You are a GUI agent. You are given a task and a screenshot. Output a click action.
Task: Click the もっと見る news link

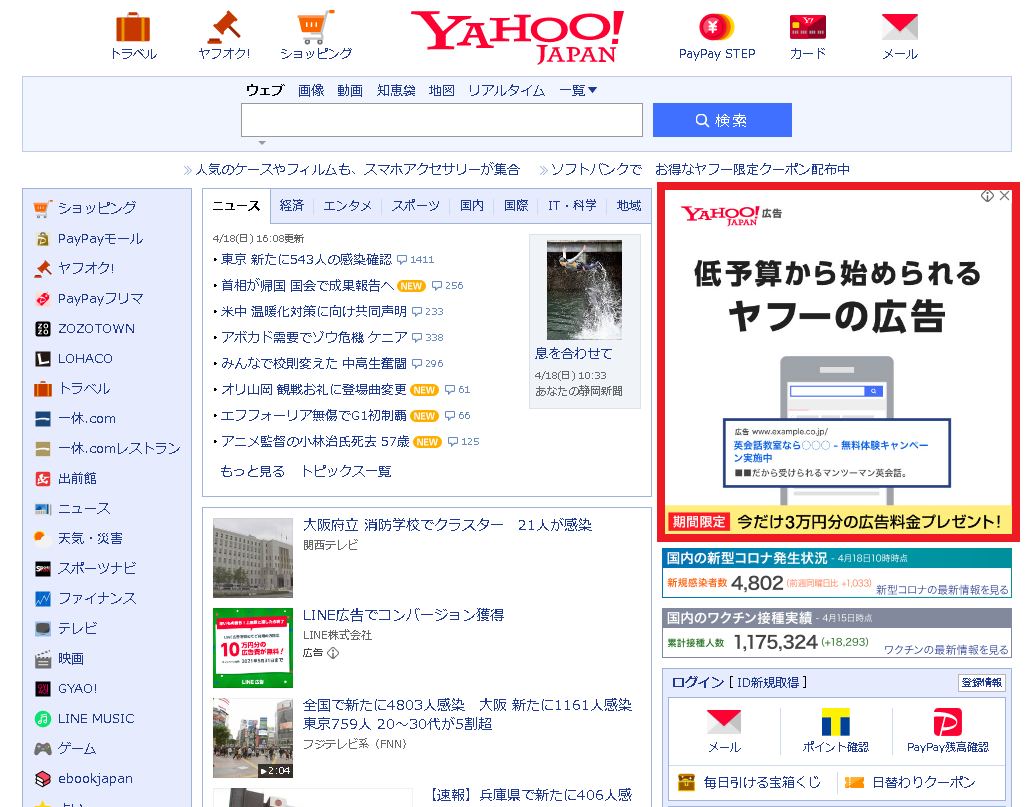pos(252,471)
